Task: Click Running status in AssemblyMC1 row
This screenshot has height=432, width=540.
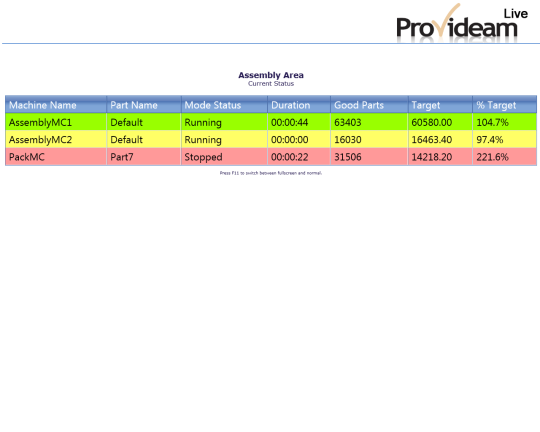Action: 224,122
